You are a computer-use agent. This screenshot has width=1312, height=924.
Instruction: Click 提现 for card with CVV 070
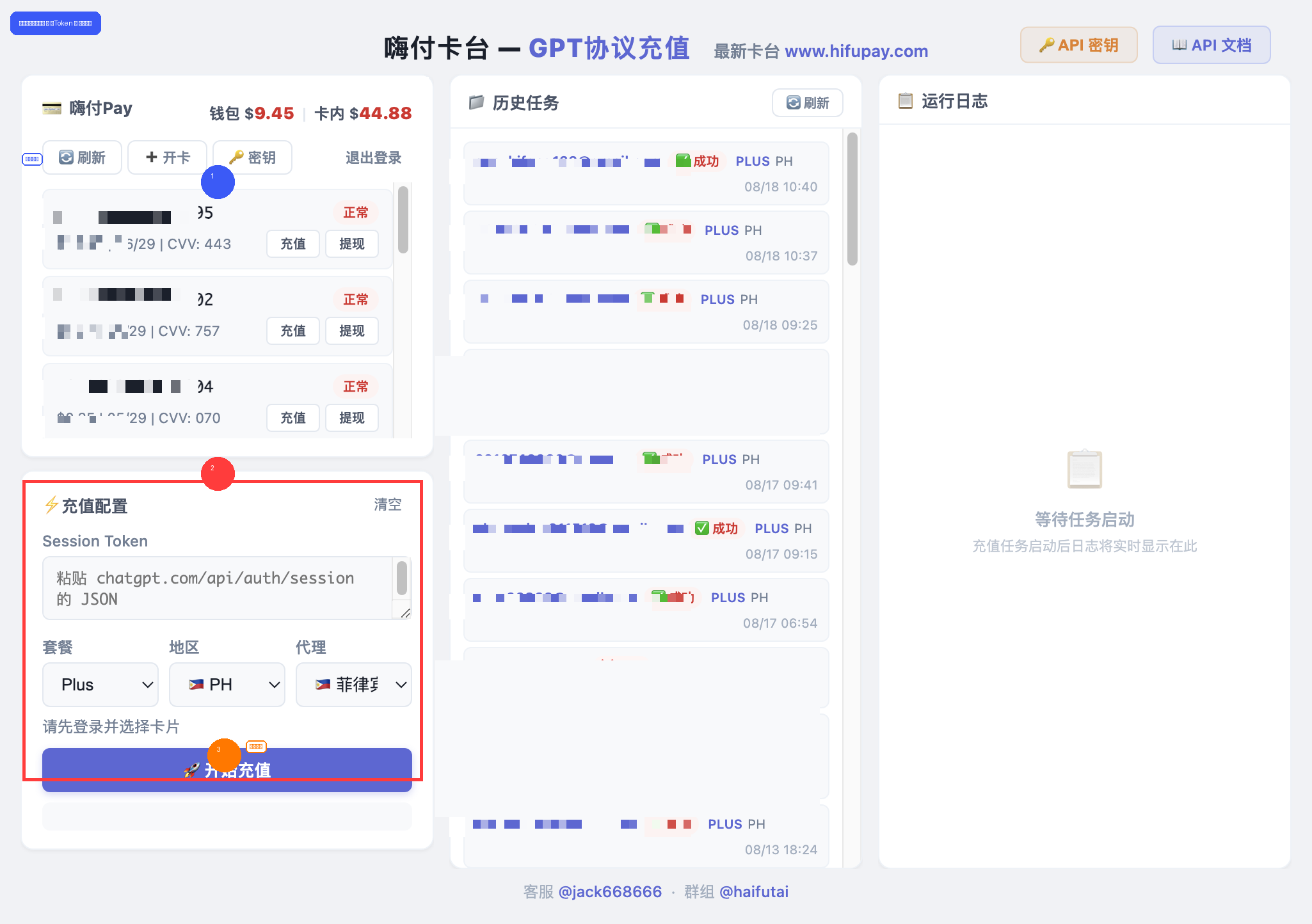352,418
